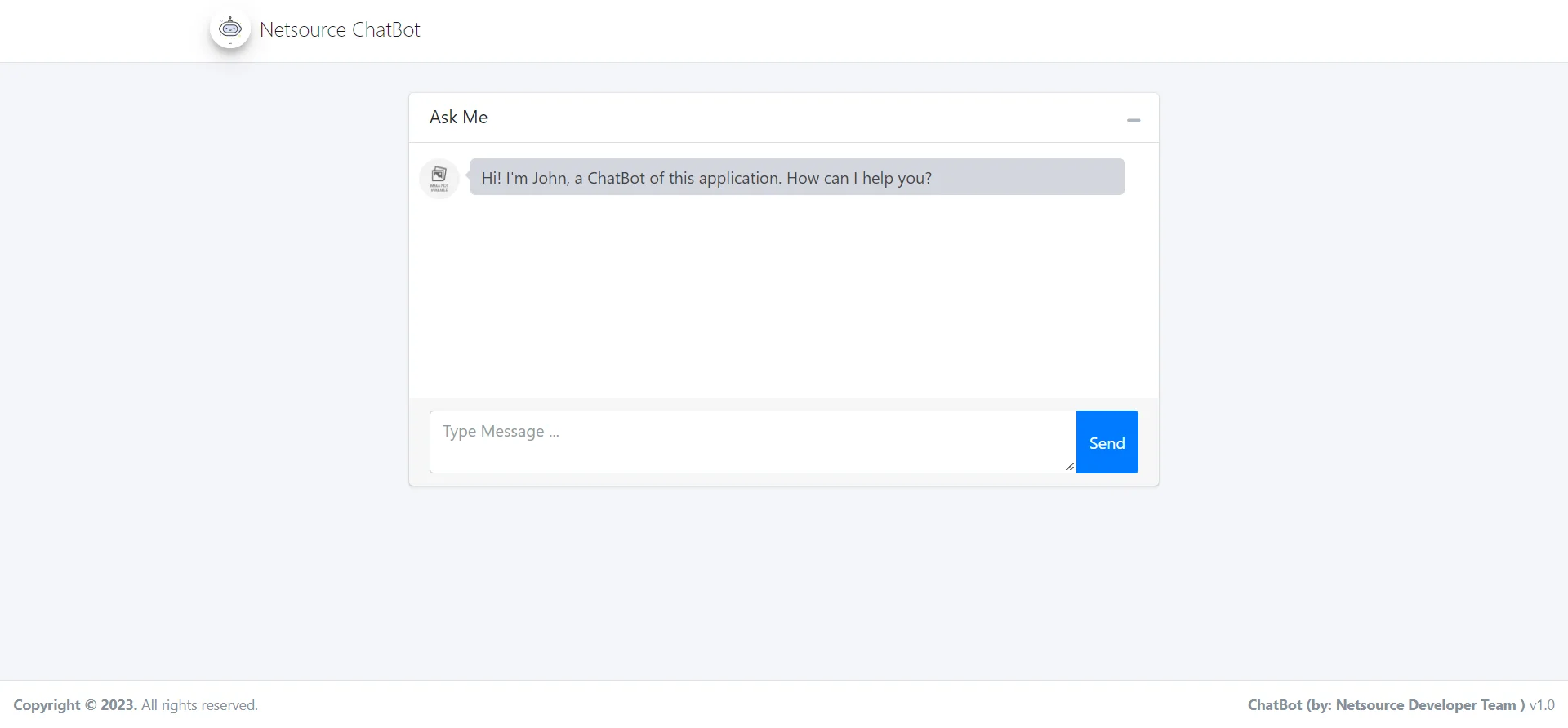Viewport: 1568px width, 728px height.
Task: Click the word John in the greeting
Action: [550, 178]
